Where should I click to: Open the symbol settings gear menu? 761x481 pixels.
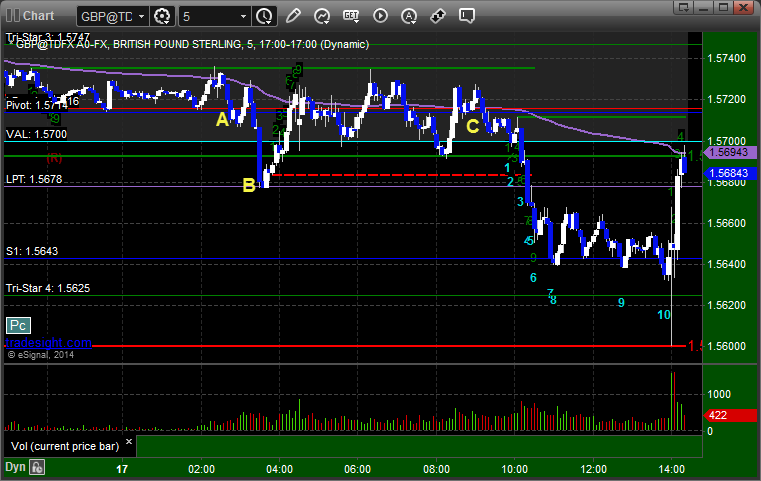[162, 17]
